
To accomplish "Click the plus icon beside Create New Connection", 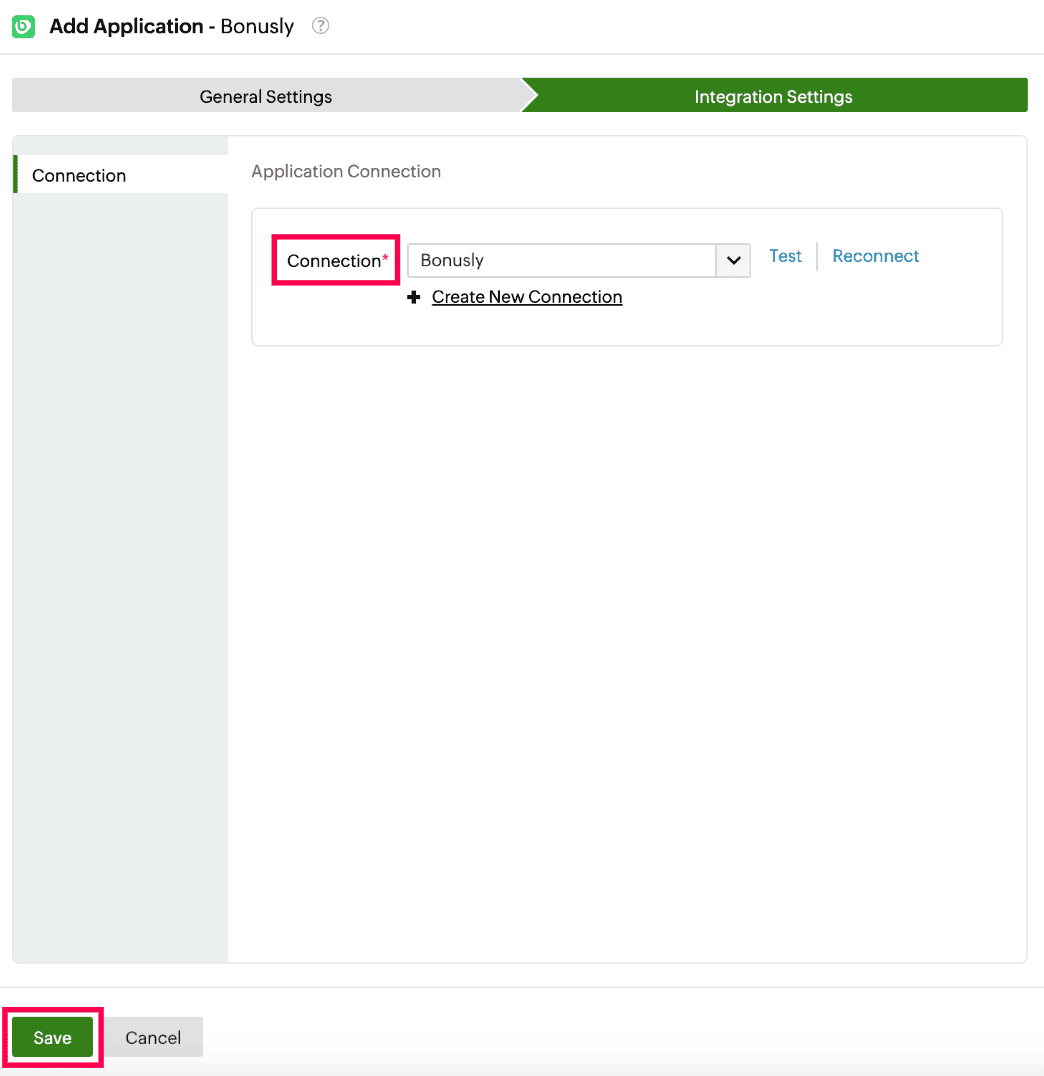I will pos(413,297).
